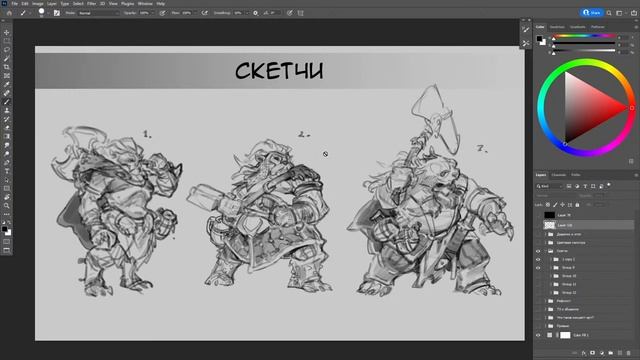Open the Filter menu

[91, 4]
